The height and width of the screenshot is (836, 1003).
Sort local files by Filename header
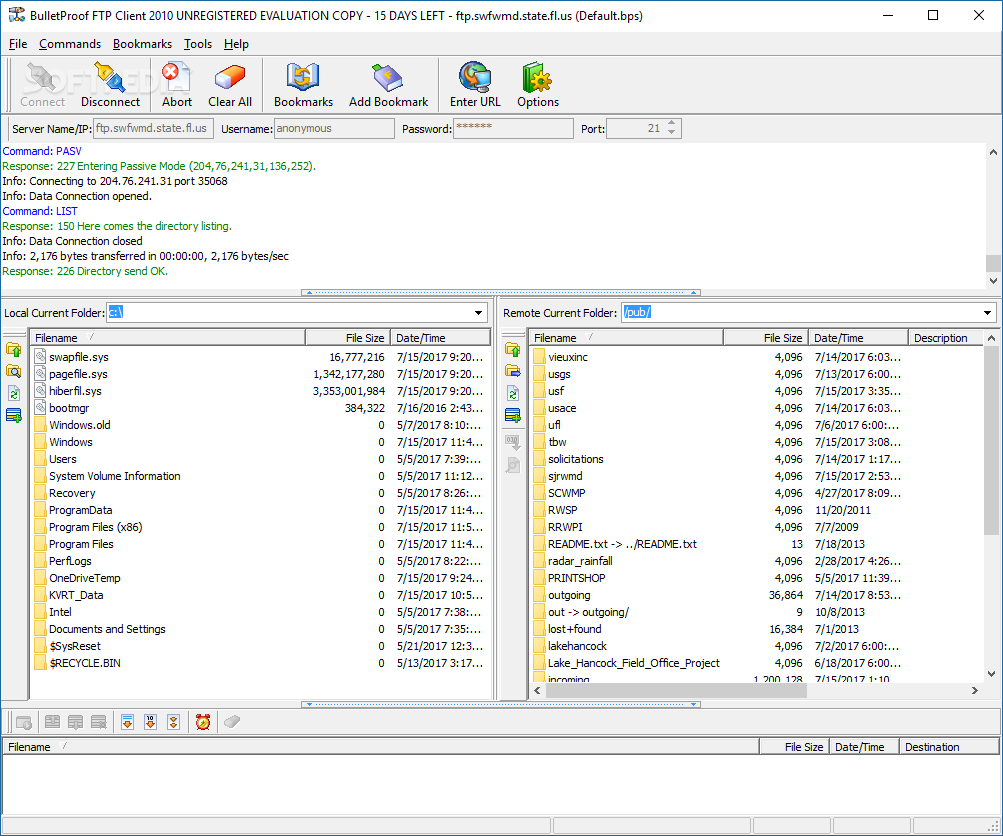click(168, 338)
